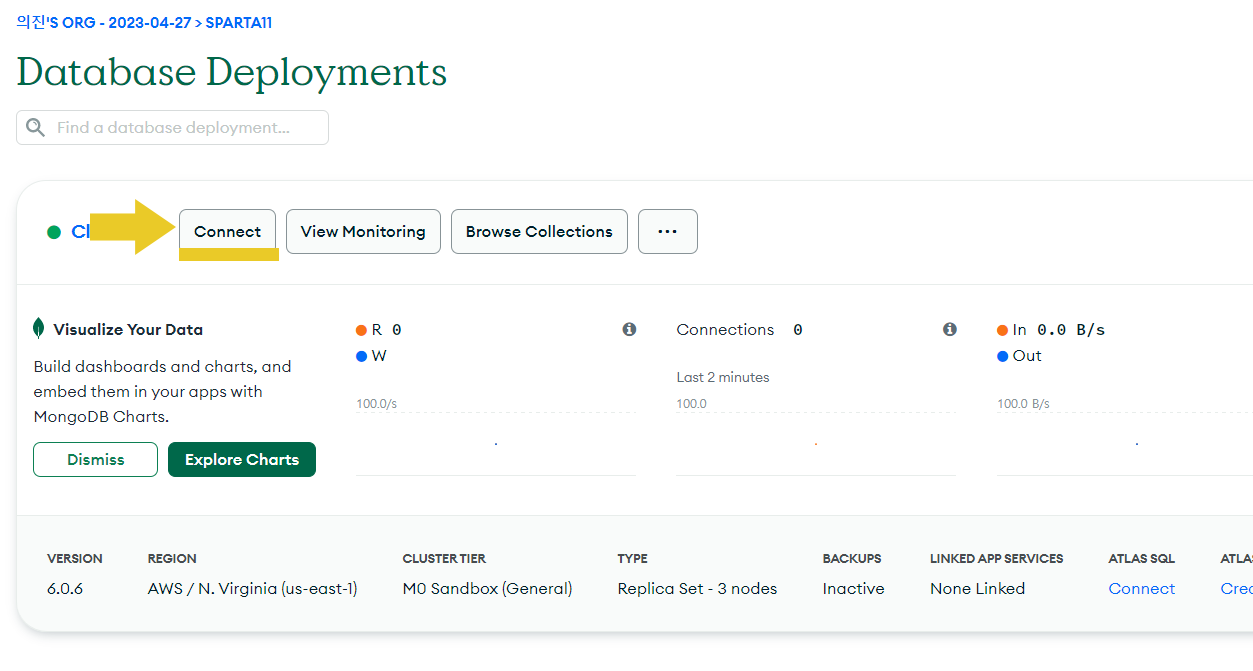The height and width of the screenshot is (671, 1253).
Task: Click the blue W legend dot
Action: (361, 356)
